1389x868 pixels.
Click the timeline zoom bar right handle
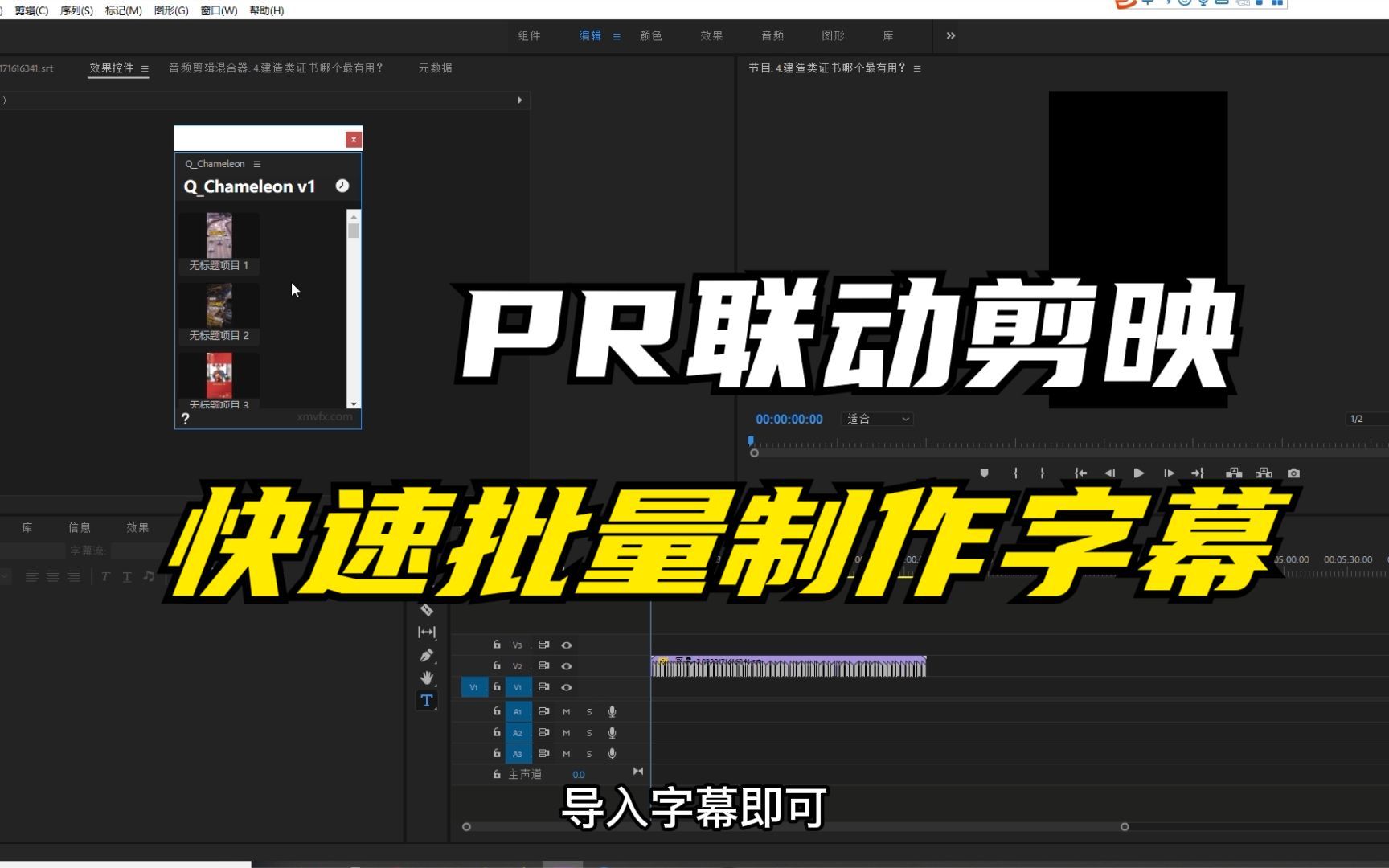pos(1125,826)
